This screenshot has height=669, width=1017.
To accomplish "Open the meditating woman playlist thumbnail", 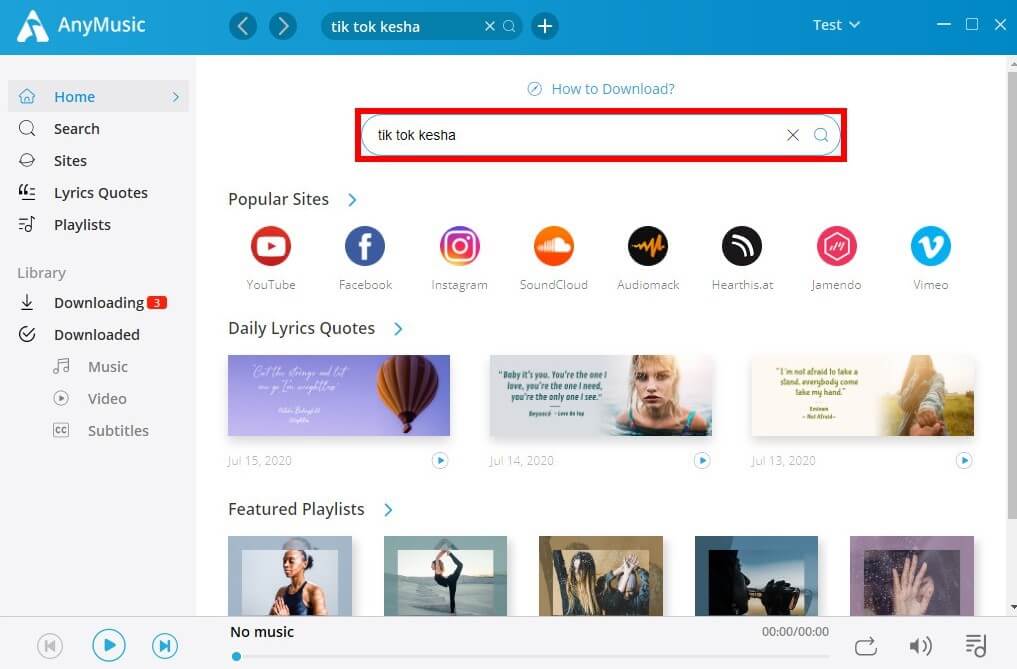I will point(290,576).
